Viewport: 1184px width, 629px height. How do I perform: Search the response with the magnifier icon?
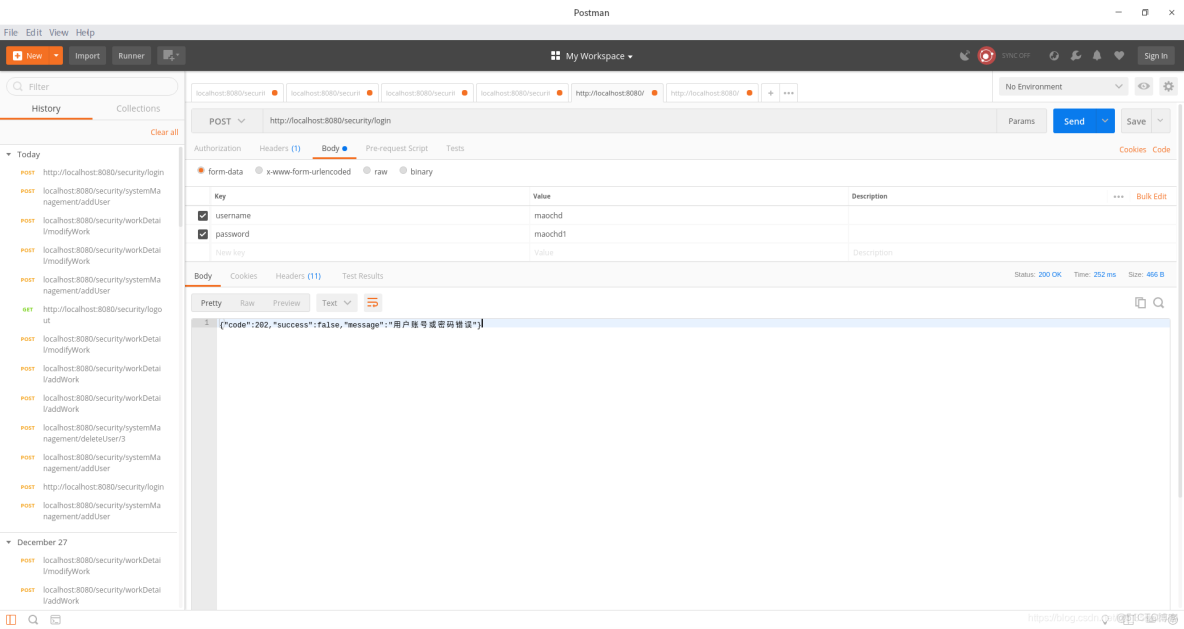click(x=1158, y=301)
